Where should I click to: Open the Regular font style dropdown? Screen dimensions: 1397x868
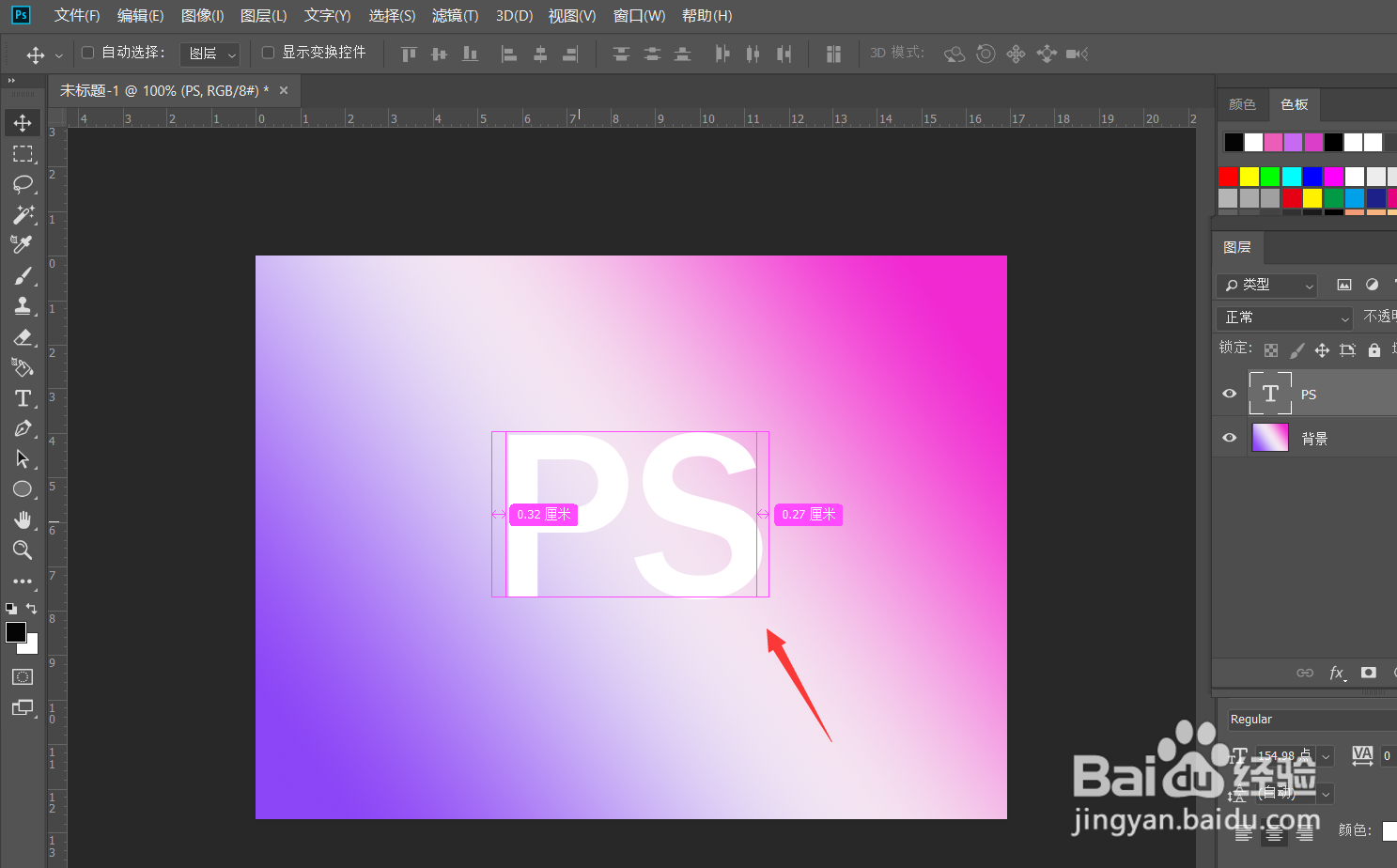[x=1312, y=720]
